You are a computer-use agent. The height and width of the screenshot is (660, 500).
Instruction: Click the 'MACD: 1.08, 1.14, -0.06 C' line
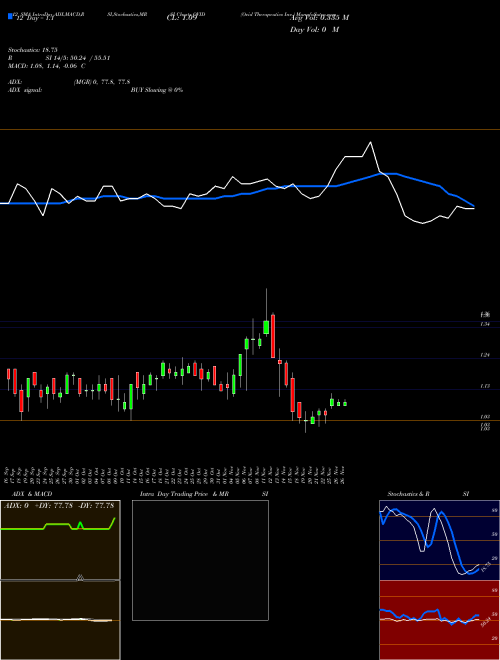coord(47,66)
